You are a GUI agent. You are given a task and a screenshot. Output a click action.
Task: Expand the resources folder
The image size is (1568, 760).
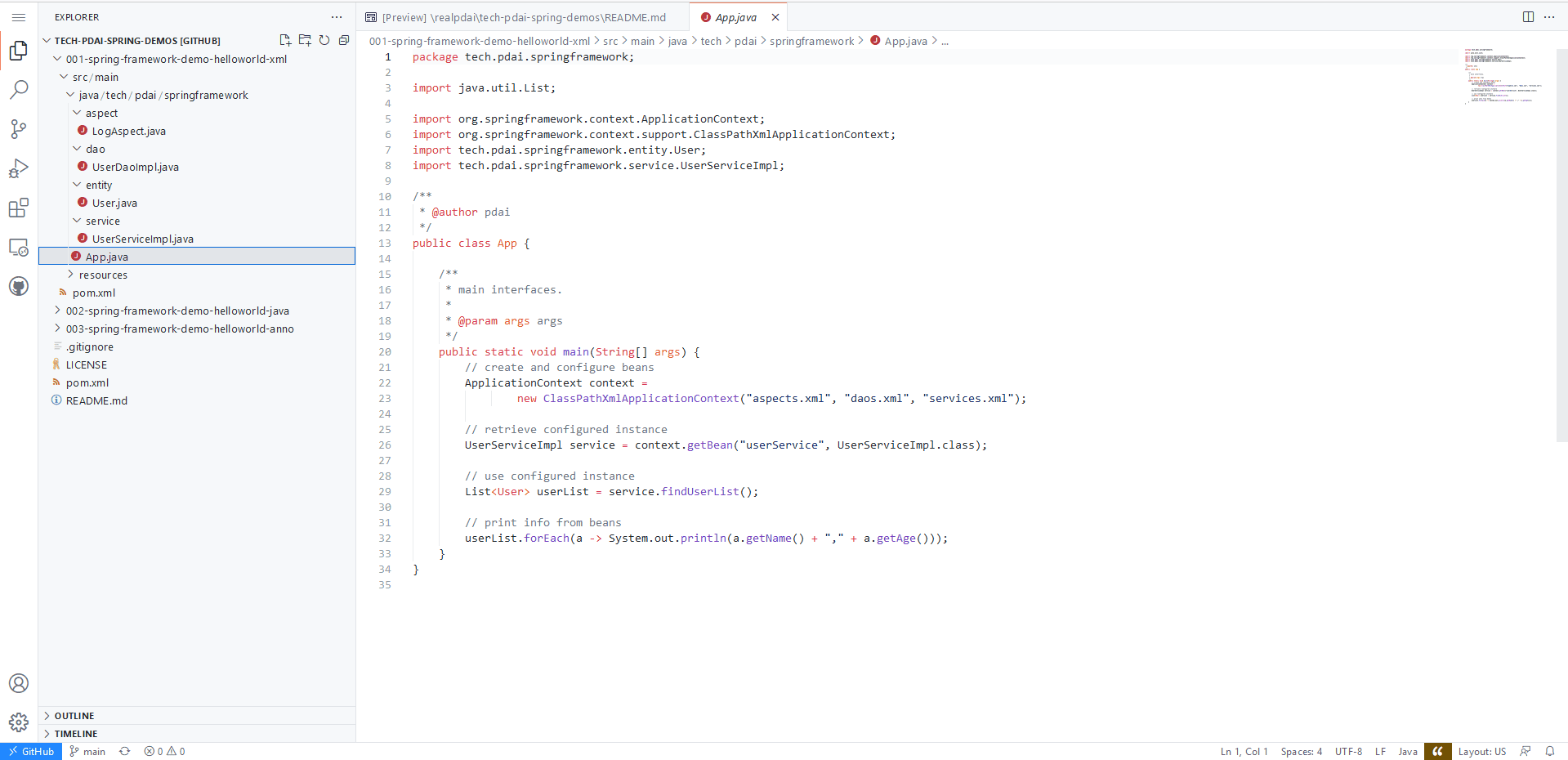[x=103, y=275]
